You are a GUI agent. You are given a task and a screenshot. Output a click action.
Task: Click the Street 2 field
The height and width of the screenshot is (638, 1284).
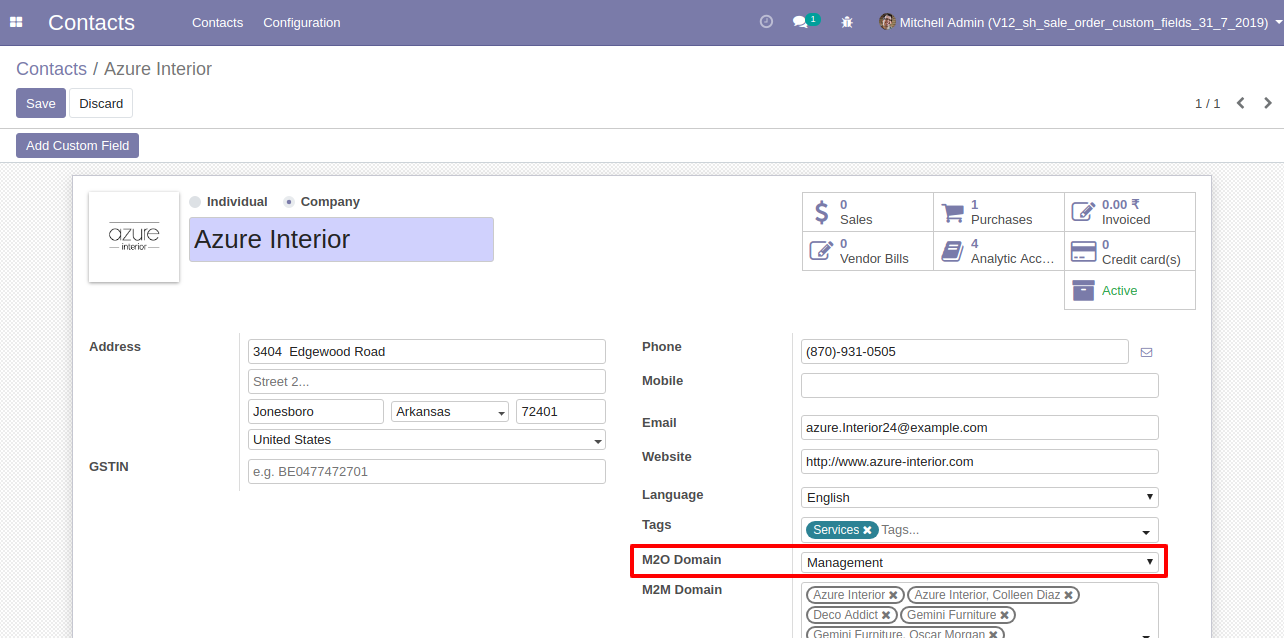[427, 382]
